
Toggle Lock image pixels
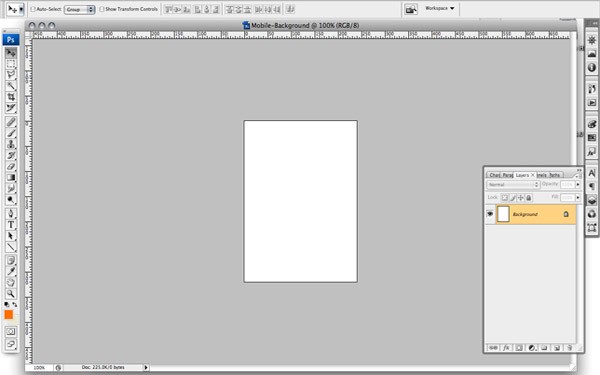(x=513, y=197)
